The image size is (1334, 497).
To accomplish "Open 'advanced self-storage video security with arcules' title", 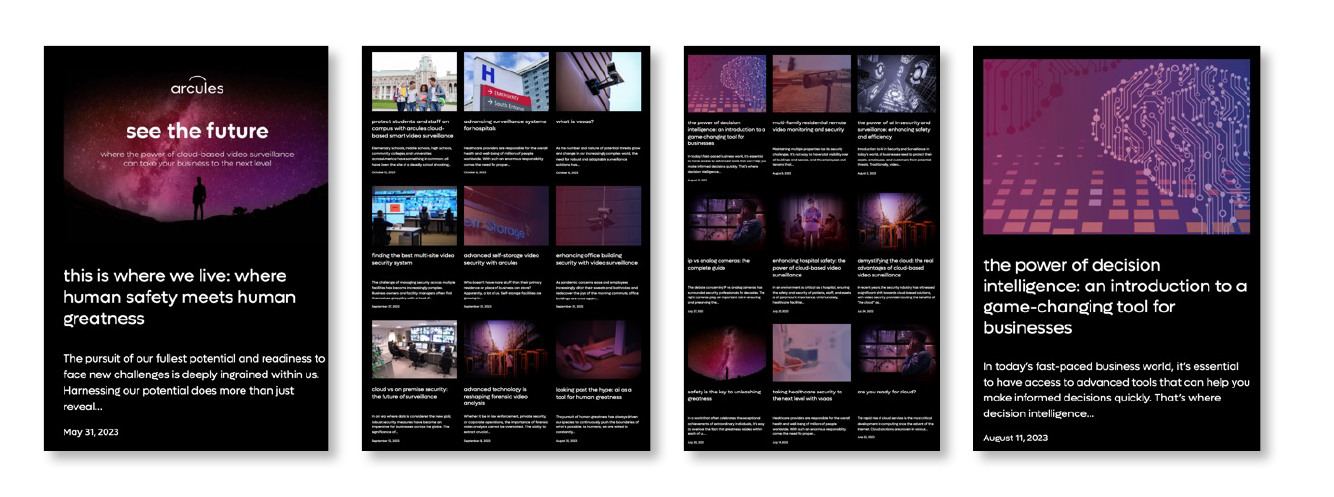I will pyautogui.click(x=504, y=259).
